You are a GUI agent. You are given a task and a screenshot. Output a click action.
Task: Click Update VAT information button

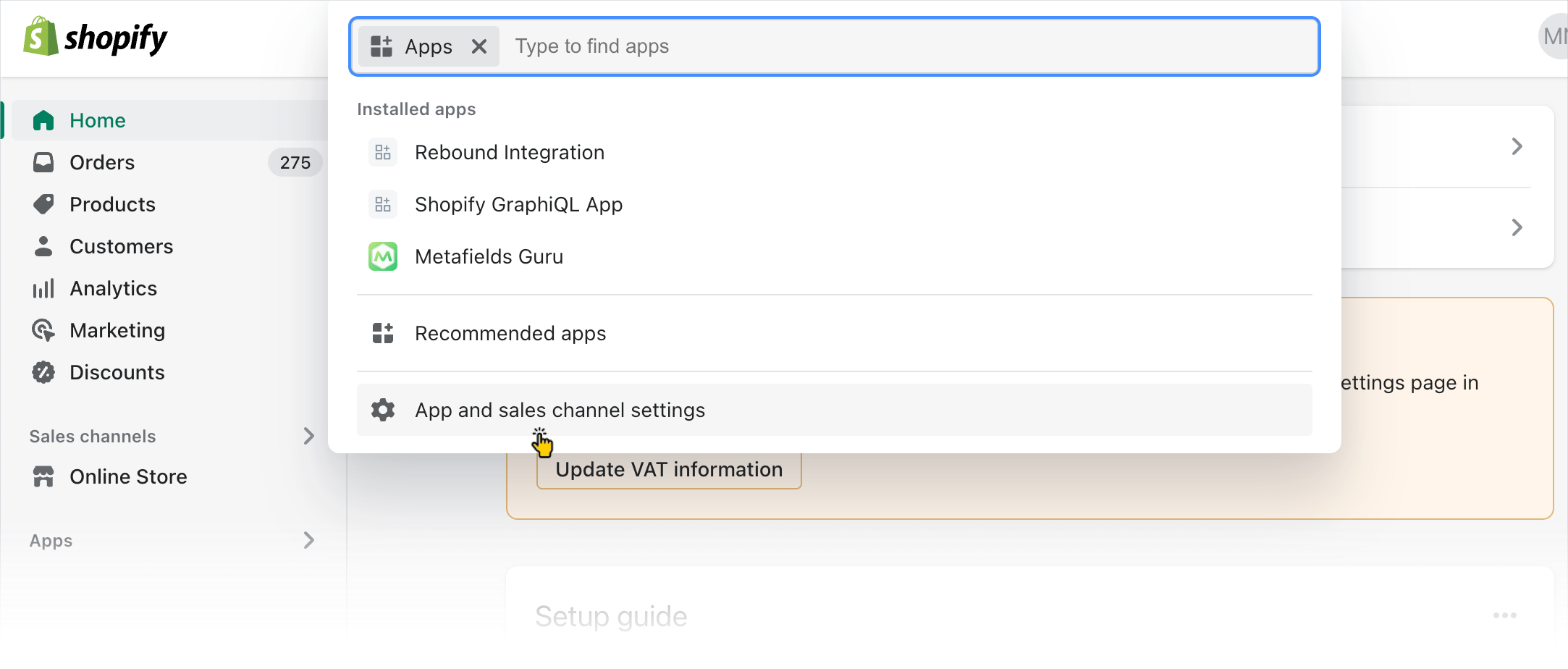668,470
